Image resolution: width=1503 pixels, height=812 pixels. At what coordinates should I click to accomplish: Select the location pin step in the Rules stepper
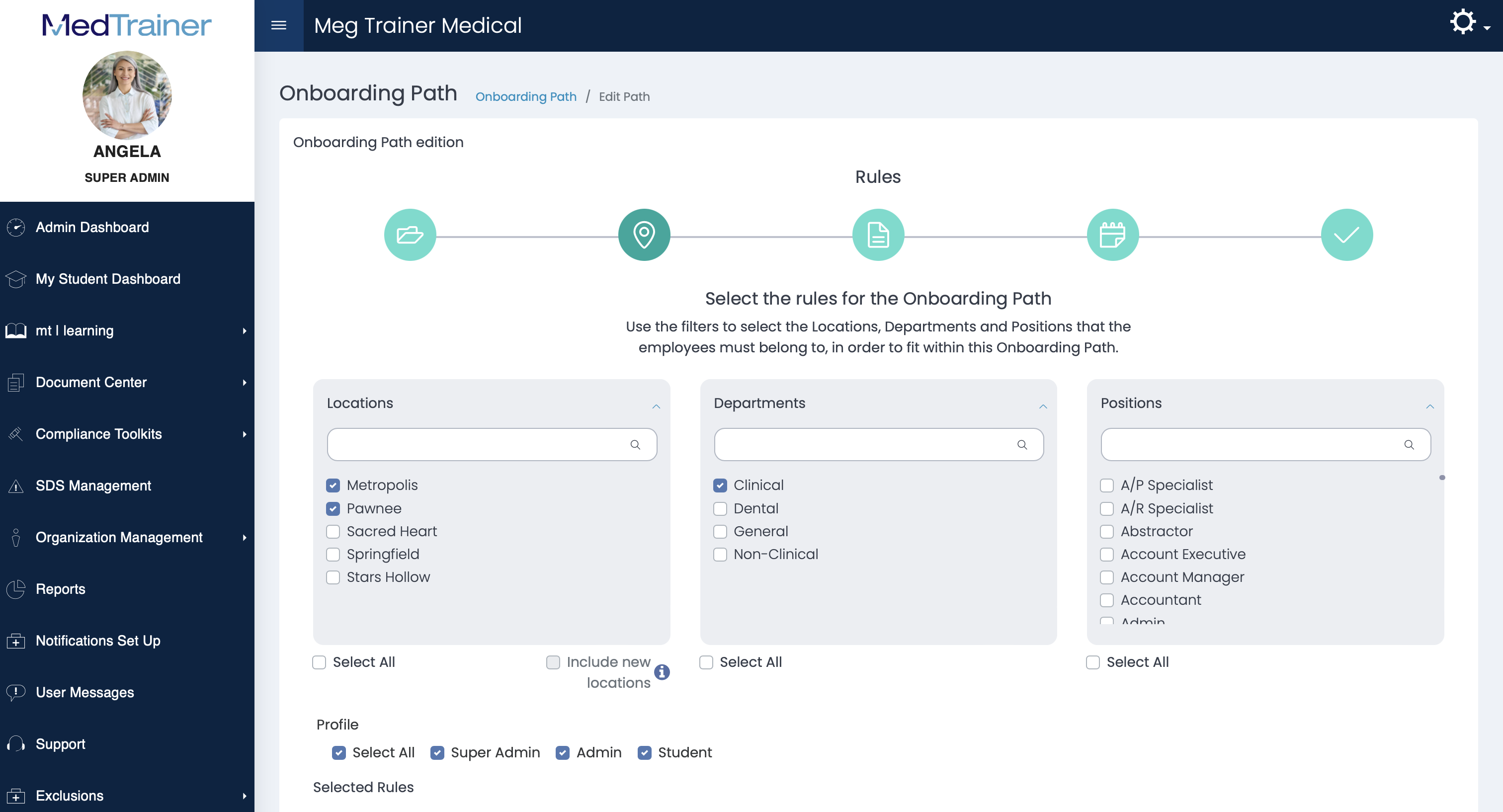(x=644, y=235)
